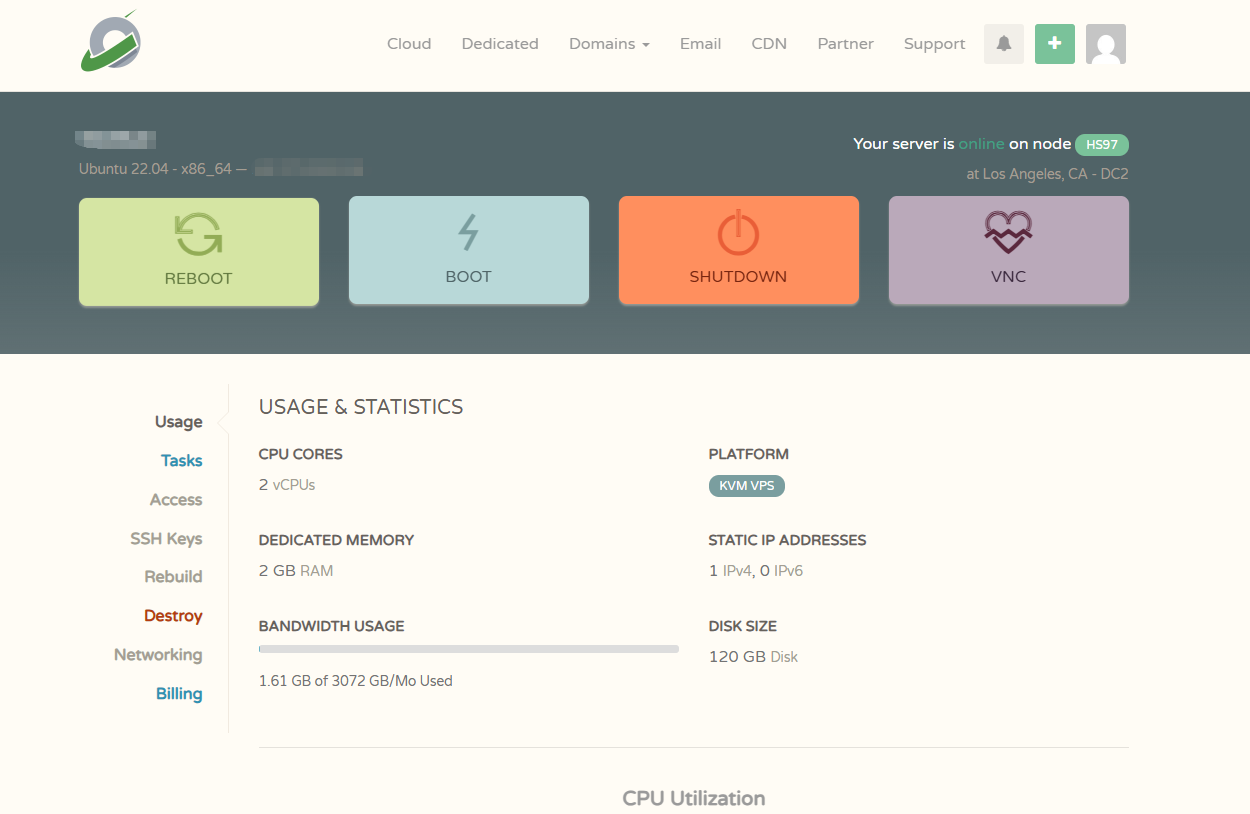Open the Billing page
The height and width of the screenshot is (814, 1250).
click(x=179, y=693)
